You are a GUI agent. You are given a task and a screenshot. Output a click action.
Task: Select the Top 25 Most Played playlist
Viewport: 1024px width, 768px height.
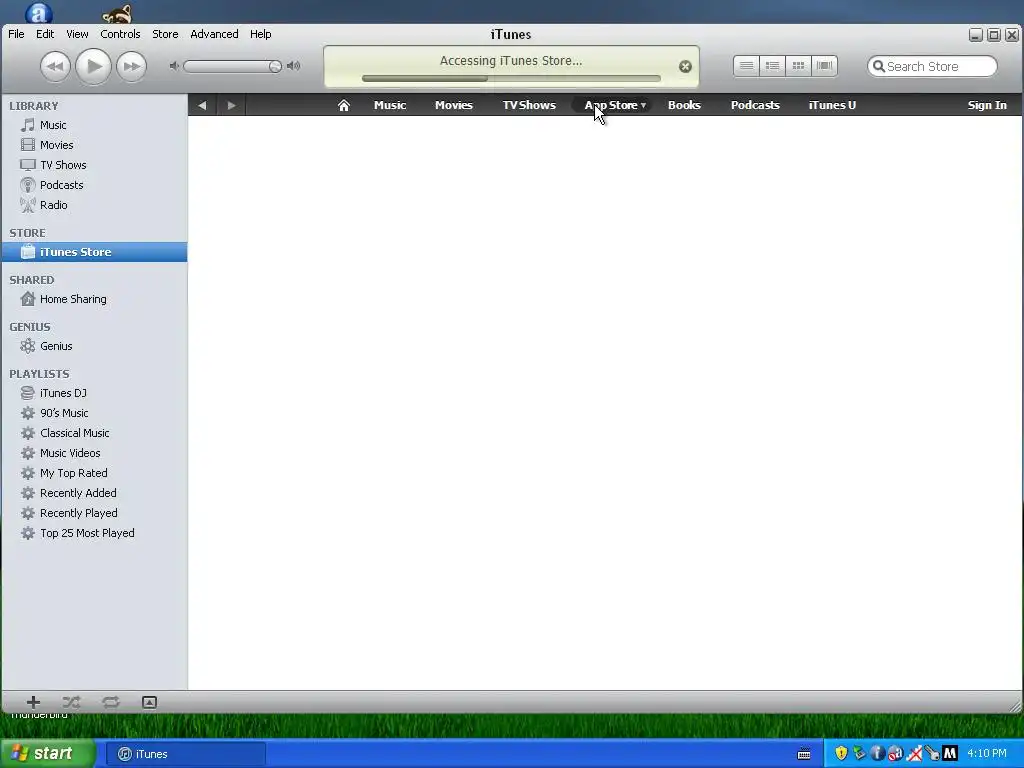94,534
